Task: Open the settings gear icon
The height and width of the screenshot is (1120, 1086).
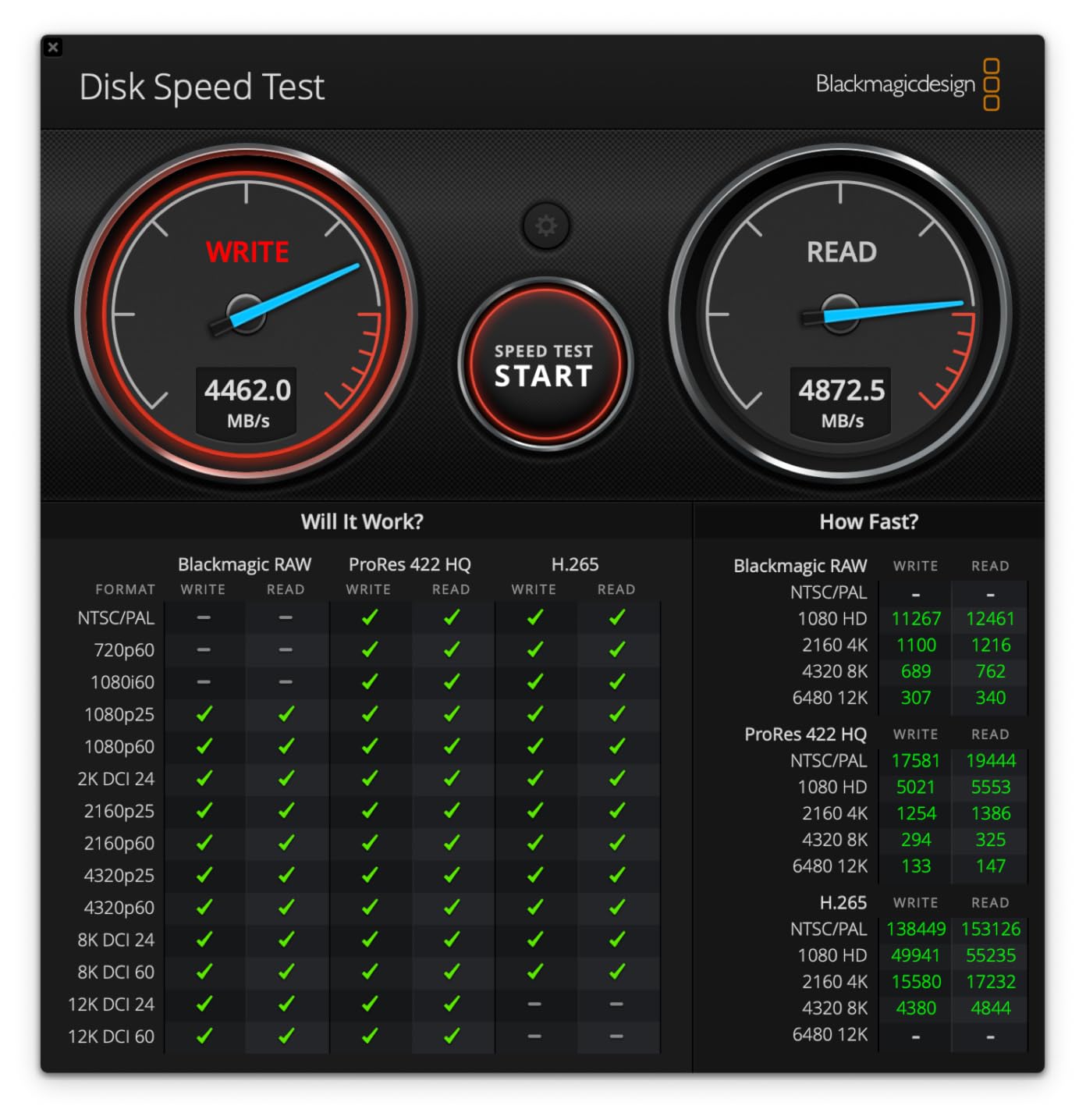Action: click(x=546, y=226)
